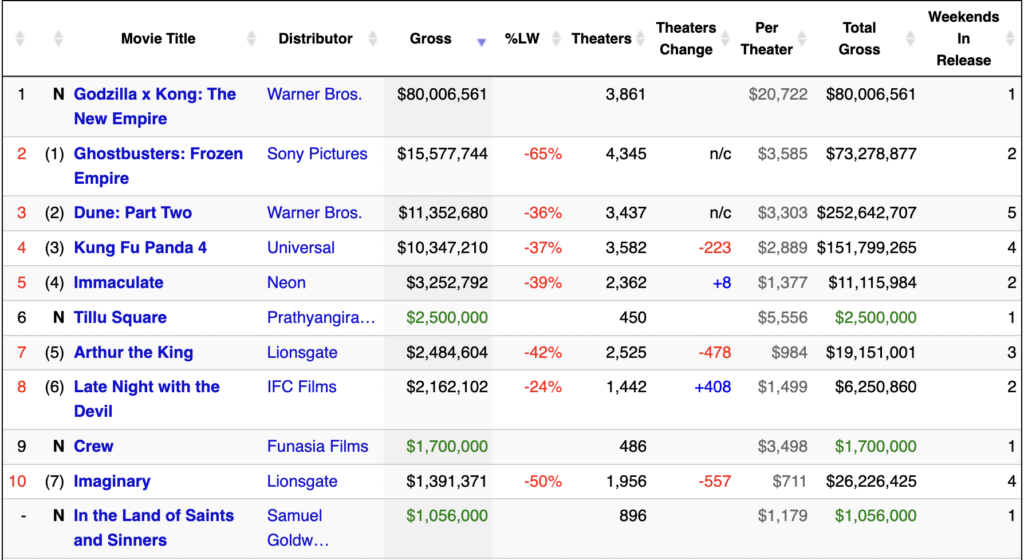1024x560 pixels.
Task: Click the sort arrows beside Total Gross
Action: pyautogui.click(x=911, y=39)
